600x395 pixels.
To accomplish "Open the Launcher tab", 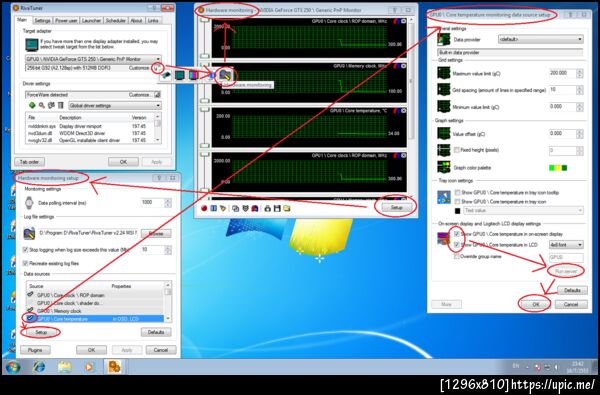I will coord(91,21).
